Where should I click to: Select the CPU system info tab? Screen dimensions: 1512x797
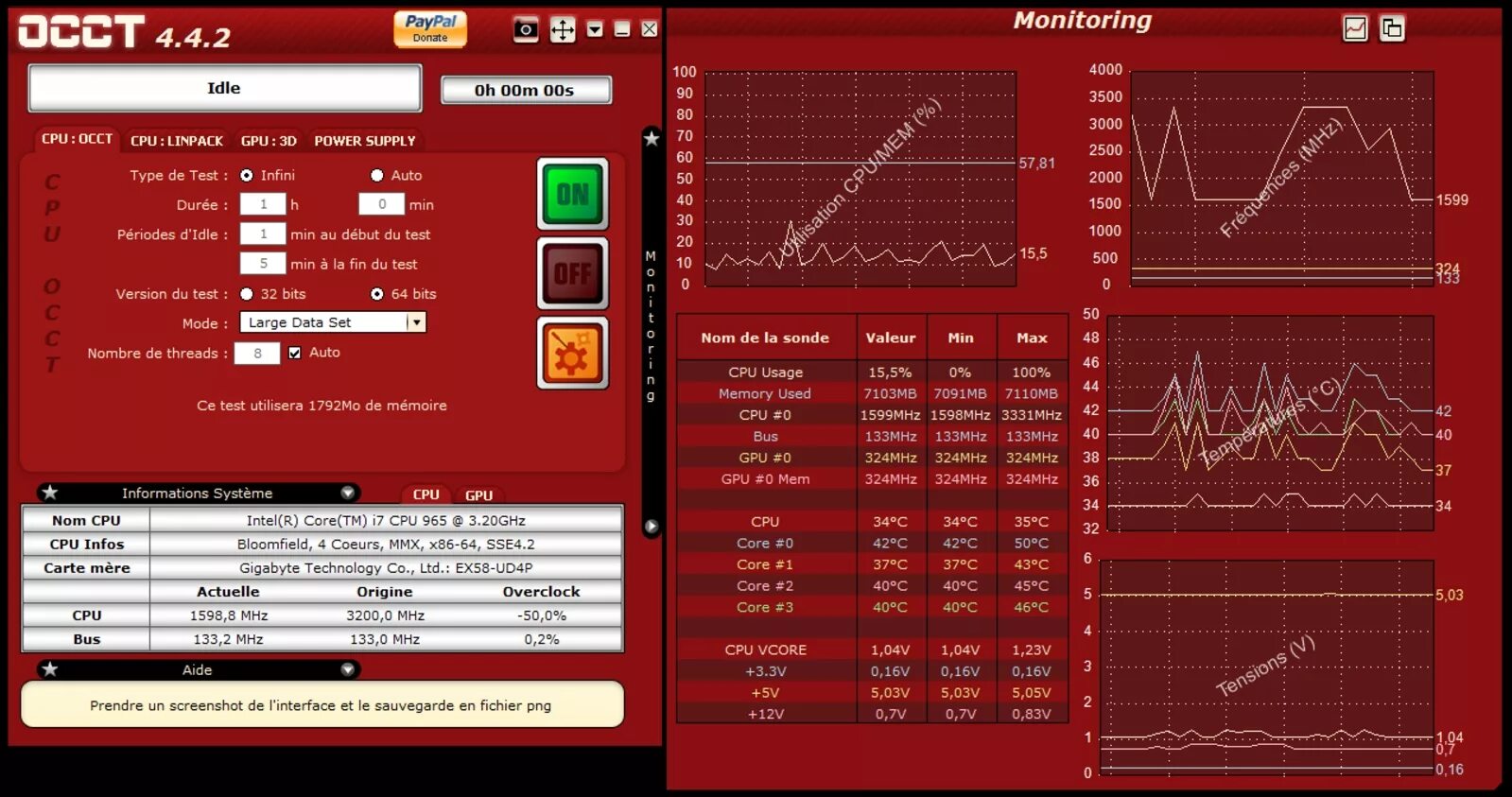pyautogui.click(x=426, y=494)
